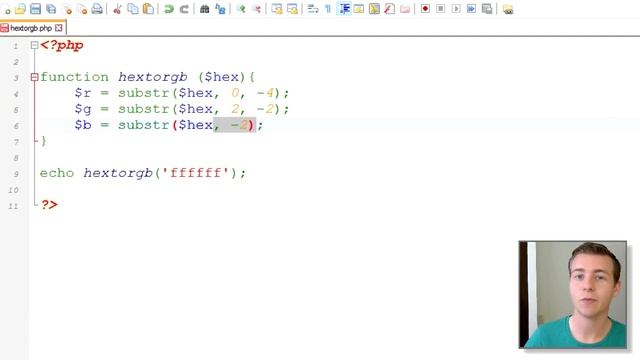The height and width of the screenshot is (360, 640).
Task: Click line number 1 in the margin
Action: (16, 46)
